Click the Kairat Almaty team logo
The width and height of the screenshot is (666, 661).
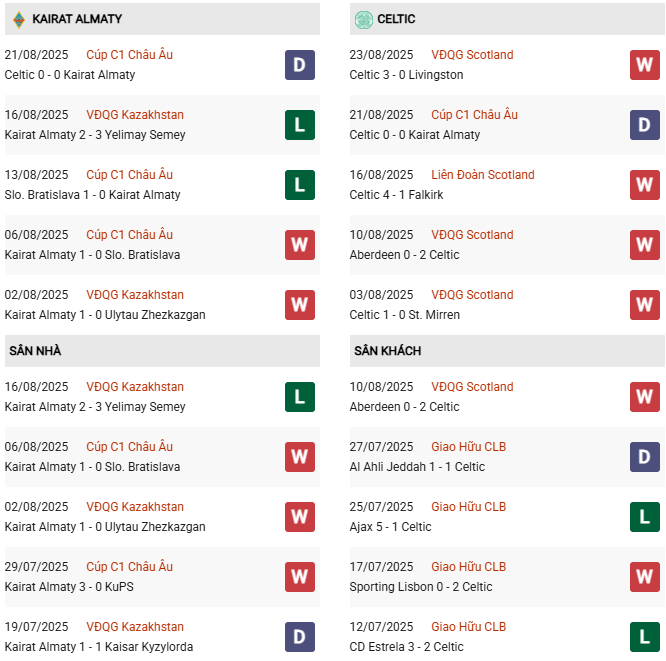(18, 19)
